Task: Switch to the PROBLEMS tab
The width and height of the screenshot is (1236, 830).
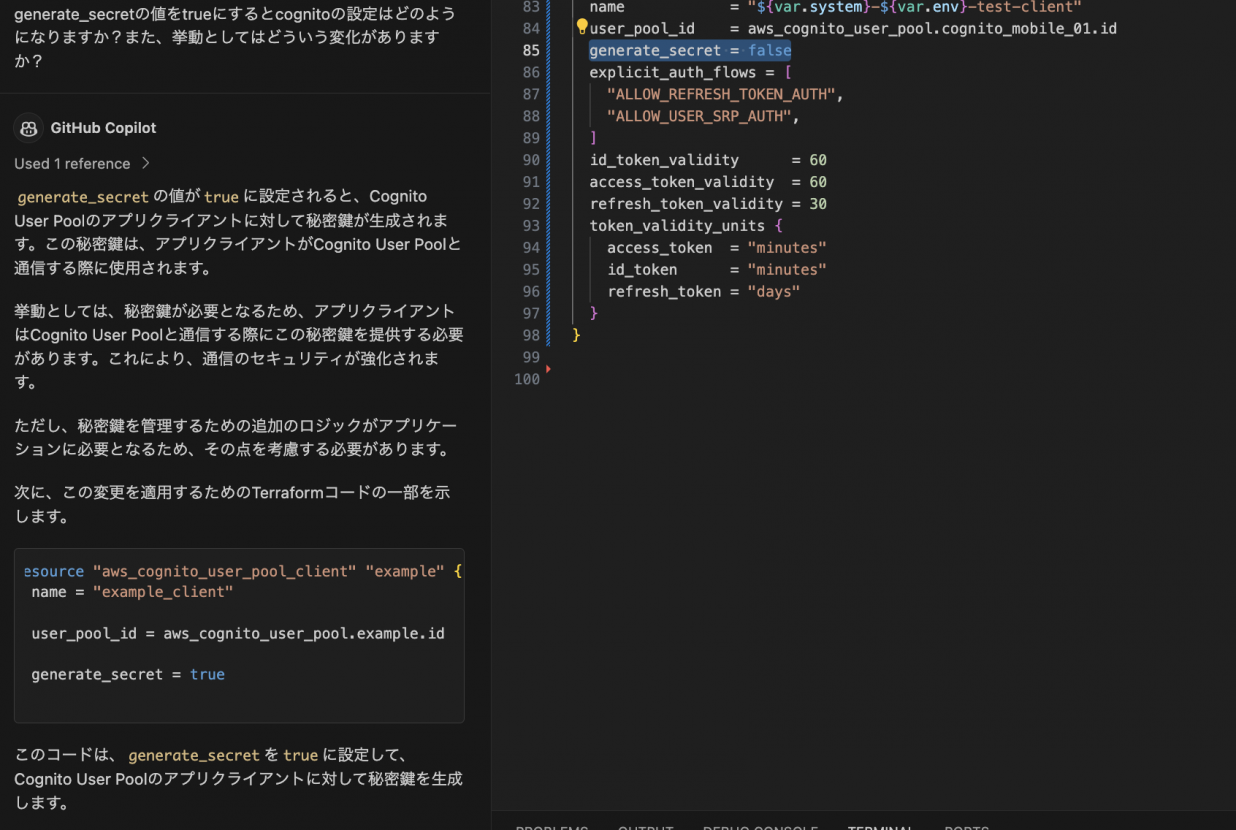Action: [551, 827]
